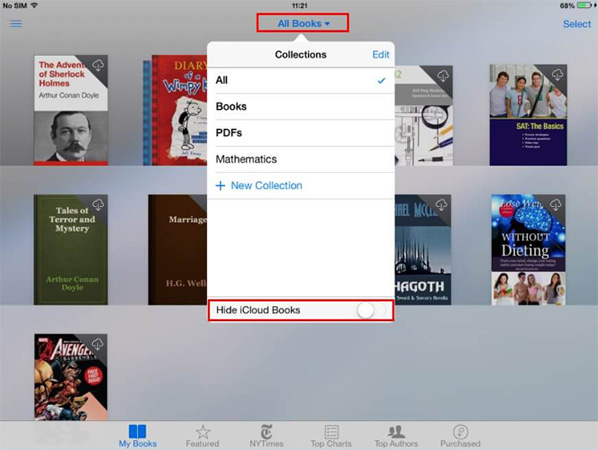This screenshot has height=450, width=598.
Task: Open the Marriage book by H.G. Wells
Action: [x=178, y=250]
